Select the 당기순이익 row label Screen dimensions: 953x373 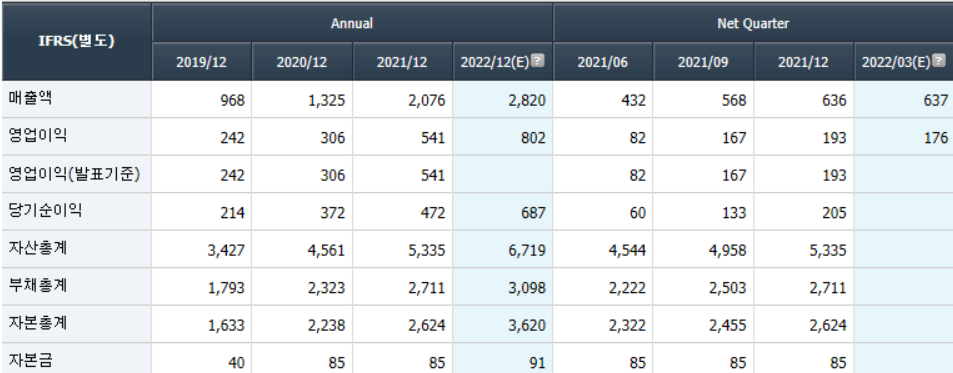45,211
